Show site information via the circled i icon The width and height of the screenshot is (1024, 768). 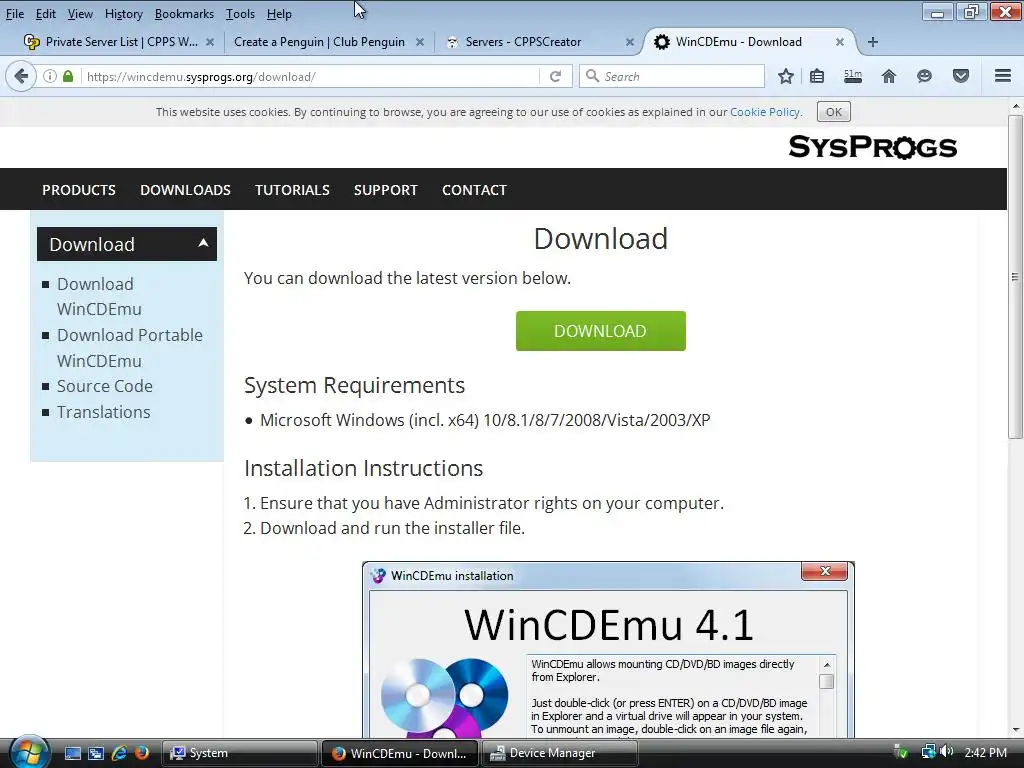[50, 76]
